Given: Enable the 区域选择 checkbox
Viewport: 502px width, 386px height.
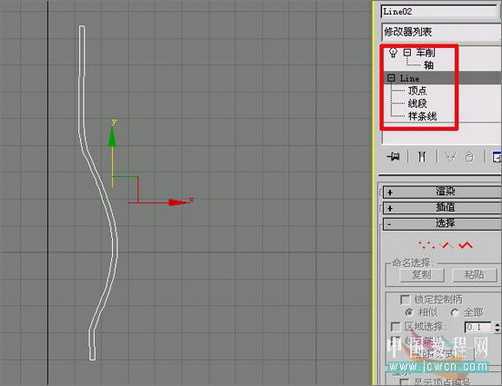Looking at the screenshot, I should [x=395, y=326].
